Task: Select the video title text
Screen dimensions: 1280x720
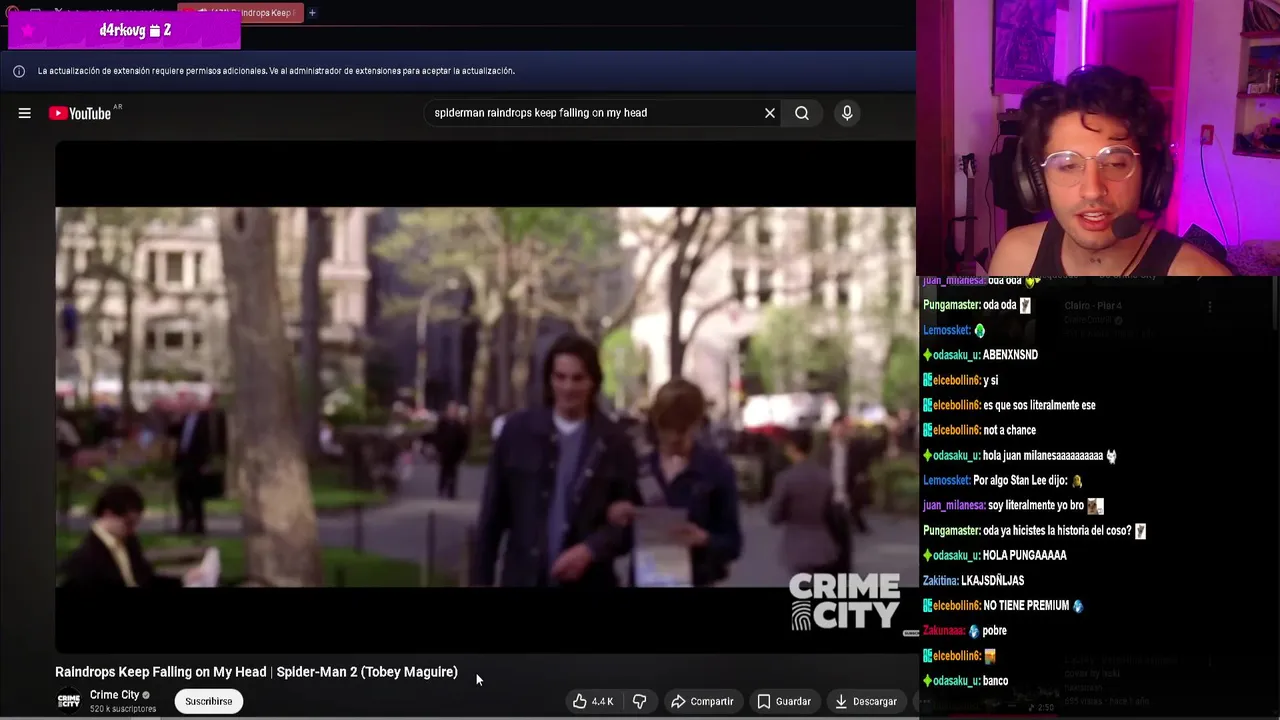Action: tap(256, 672)
